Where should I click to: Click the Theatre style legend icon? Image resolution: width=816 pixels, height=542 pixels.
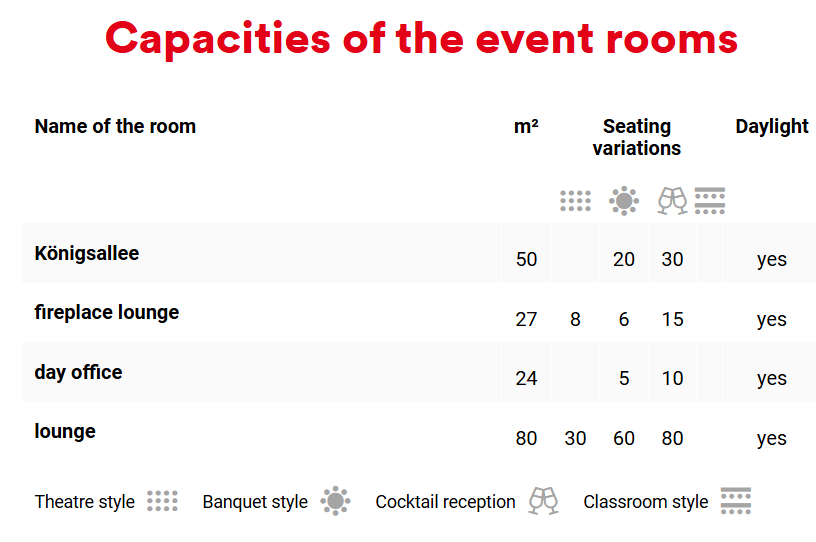coord(162,501)
